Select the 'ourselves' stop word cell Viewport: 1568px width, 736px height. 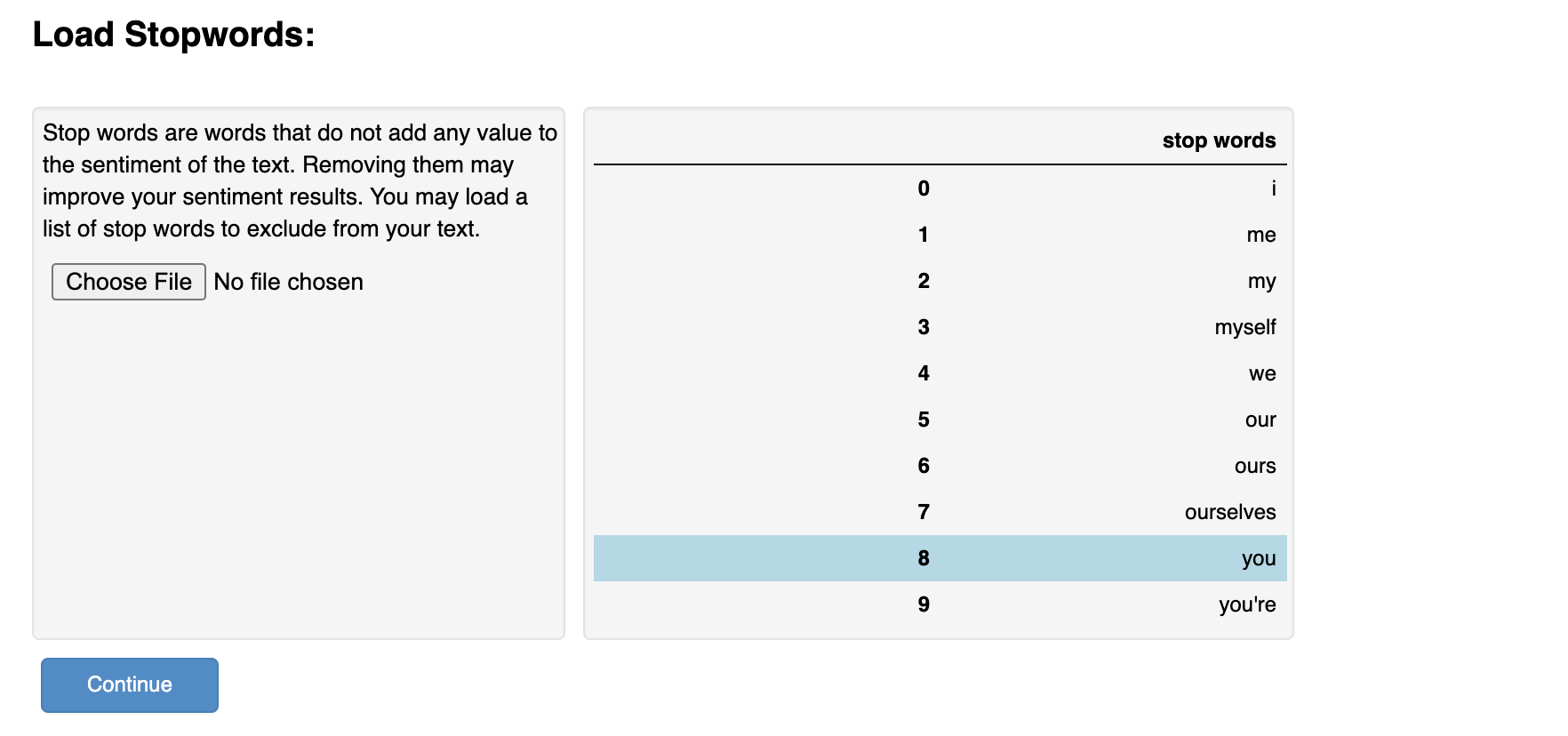1229,512
